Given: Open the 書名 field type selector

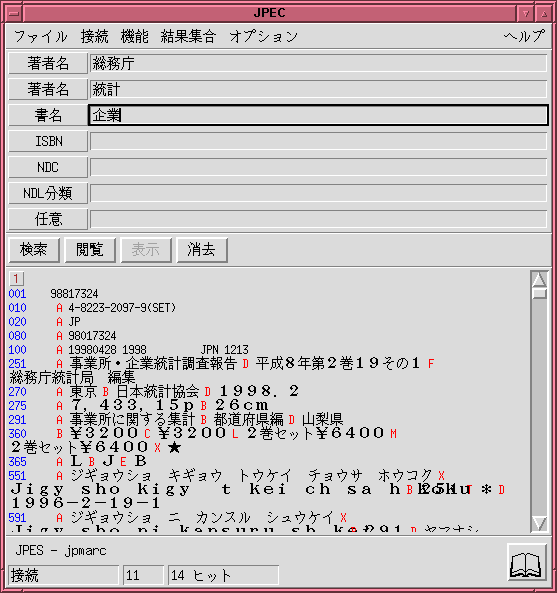Looking at the screenshot, I should click(x=48, y=115).
